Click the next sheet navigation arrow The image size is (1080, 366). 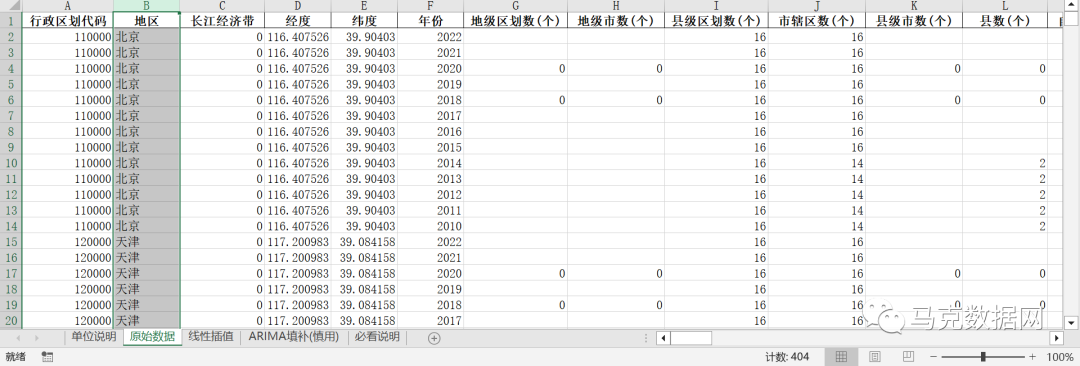pos(36,338)
